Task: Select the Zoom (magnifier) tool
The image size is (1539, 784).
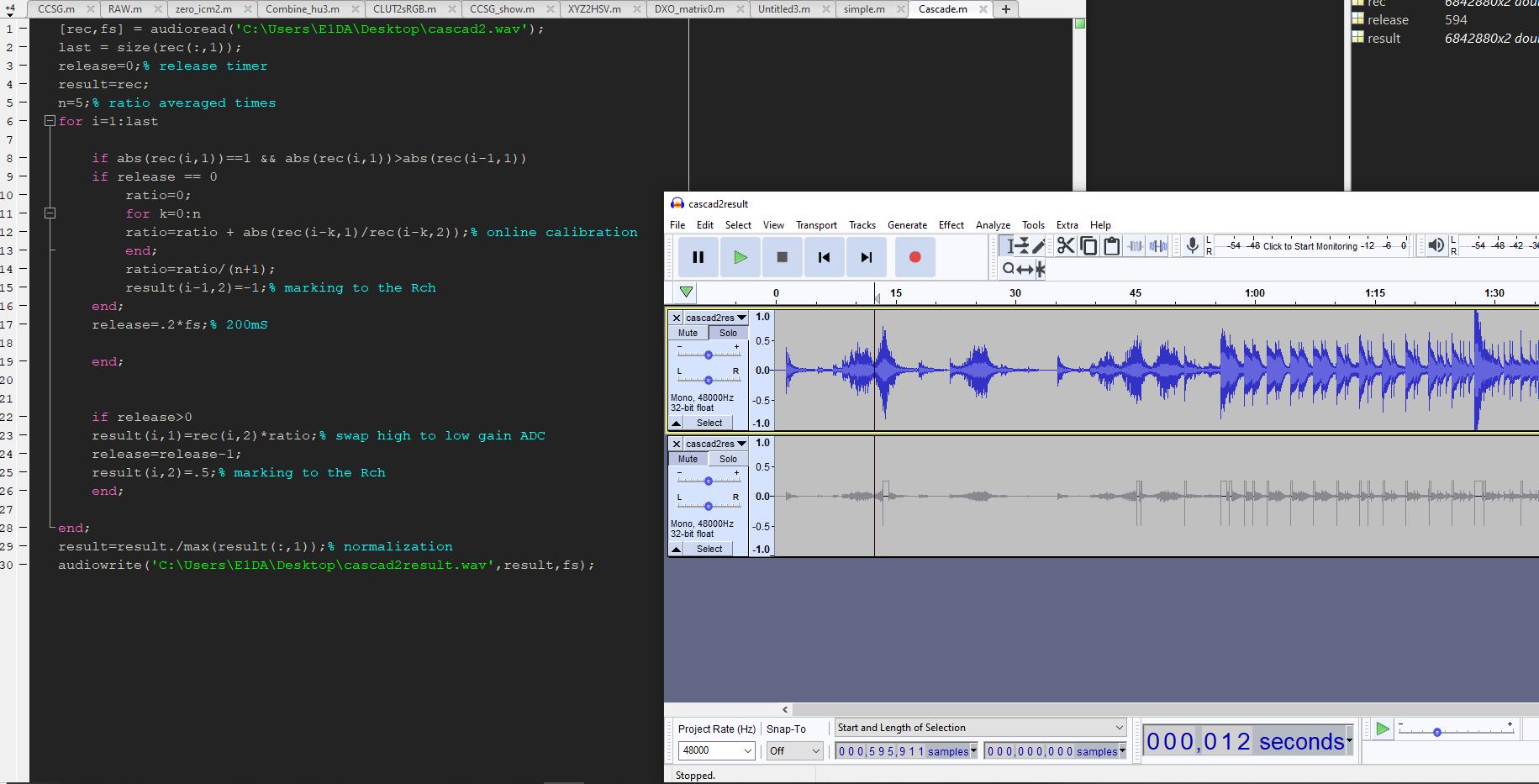Action: pyautogui.click(x=1008, y=269)
